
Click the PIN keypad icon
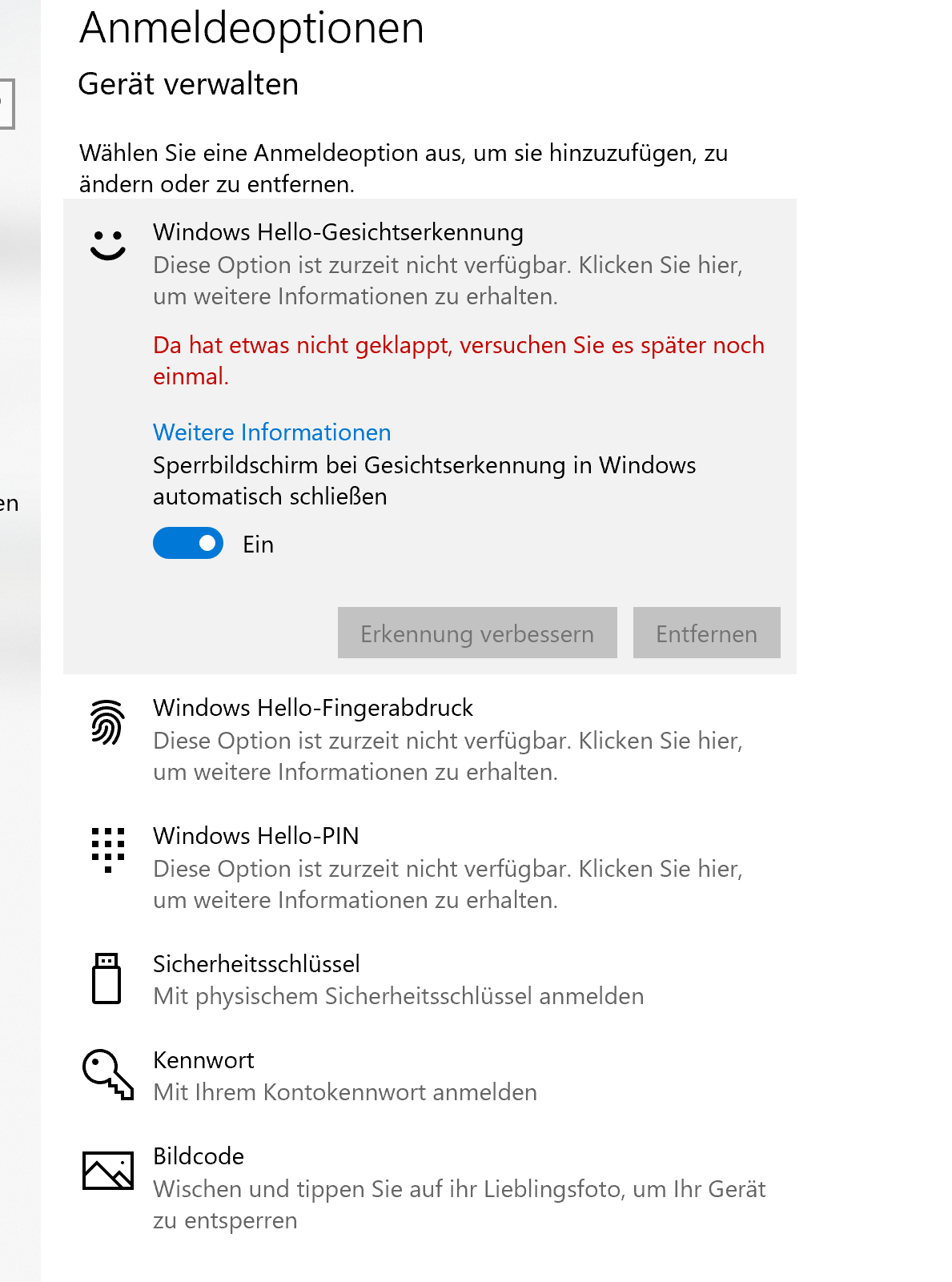tap(108, 850)
